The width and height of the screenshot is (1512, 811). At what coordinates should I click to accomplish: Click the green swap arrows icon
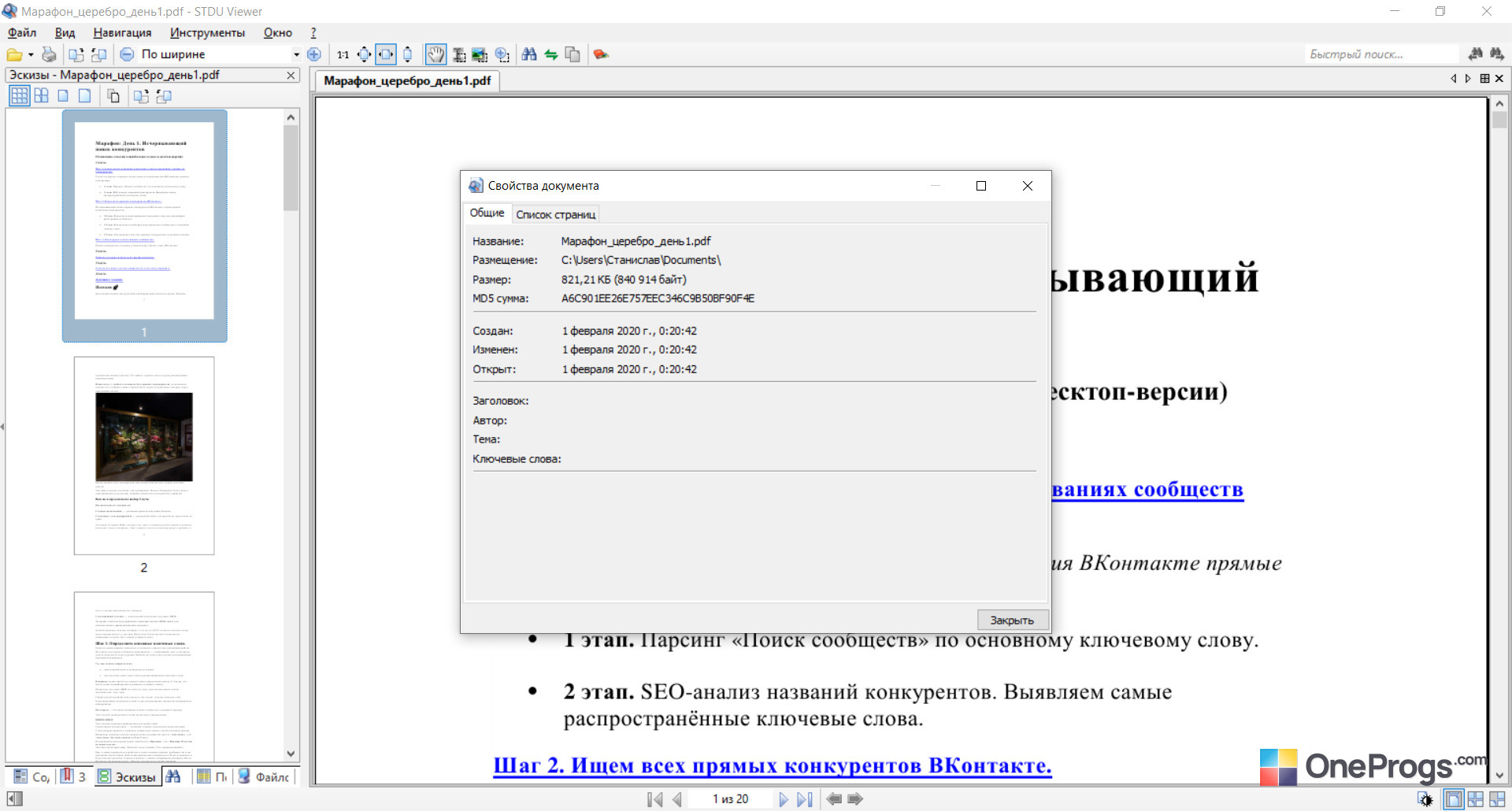(551, 54)
